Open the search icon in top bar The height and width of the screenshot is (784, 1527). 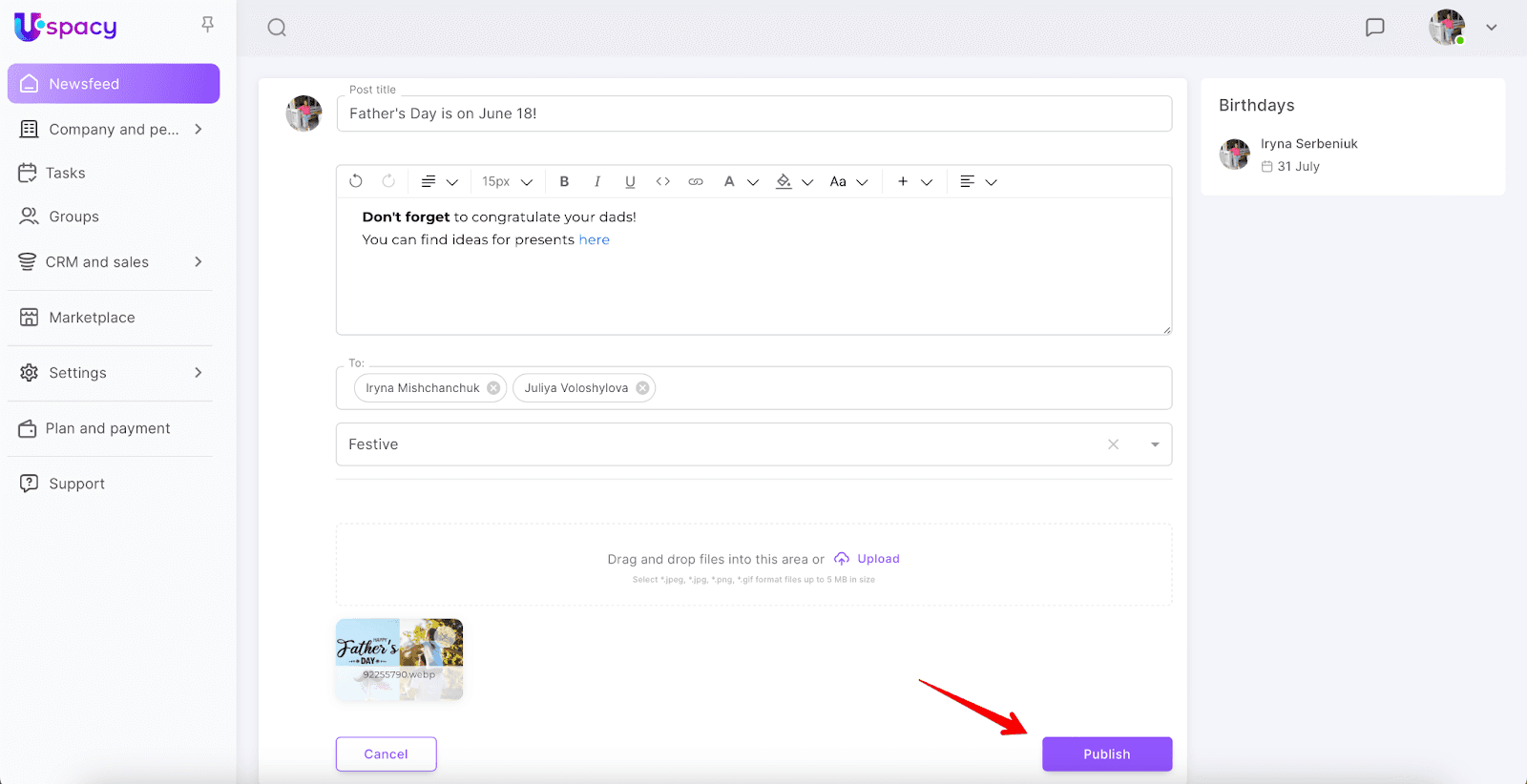pyautogui.click(x=277, y=28)
